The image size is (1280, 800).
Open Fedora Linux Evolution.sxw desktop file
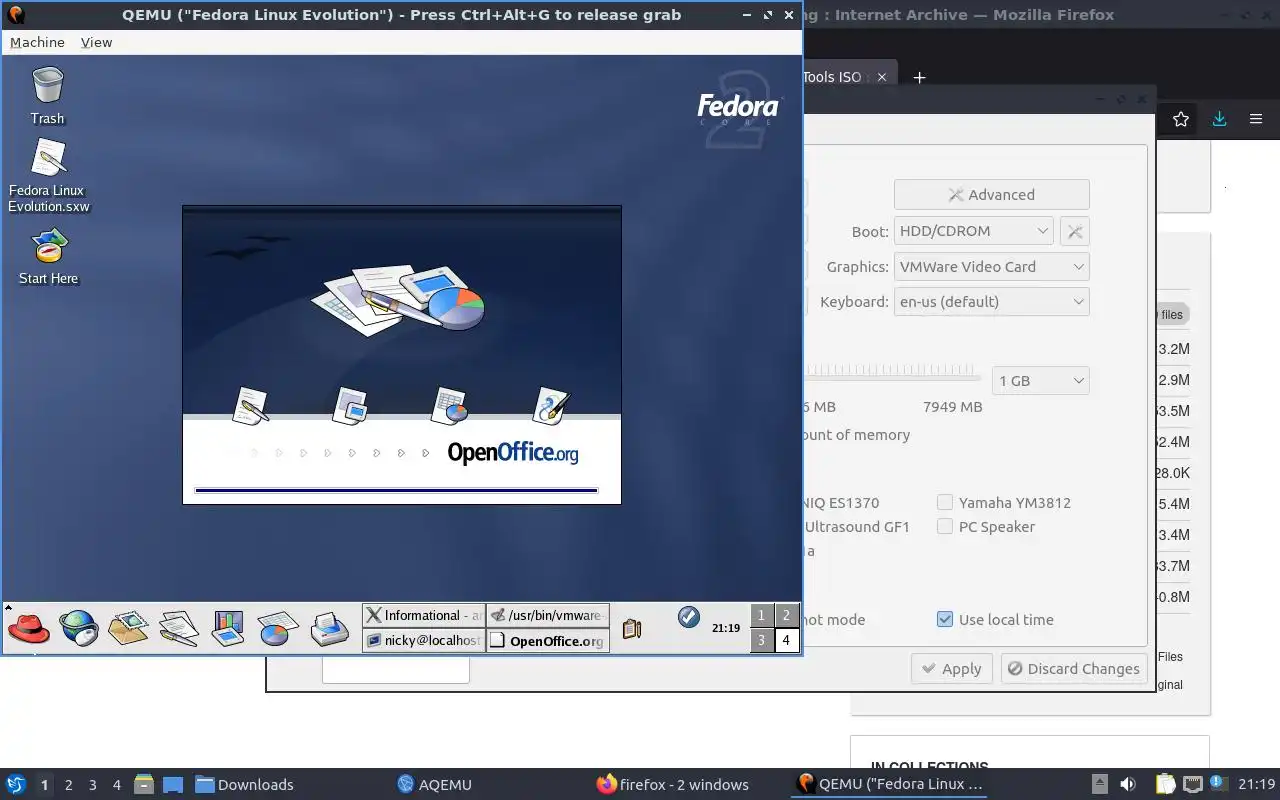click(48, 175)
